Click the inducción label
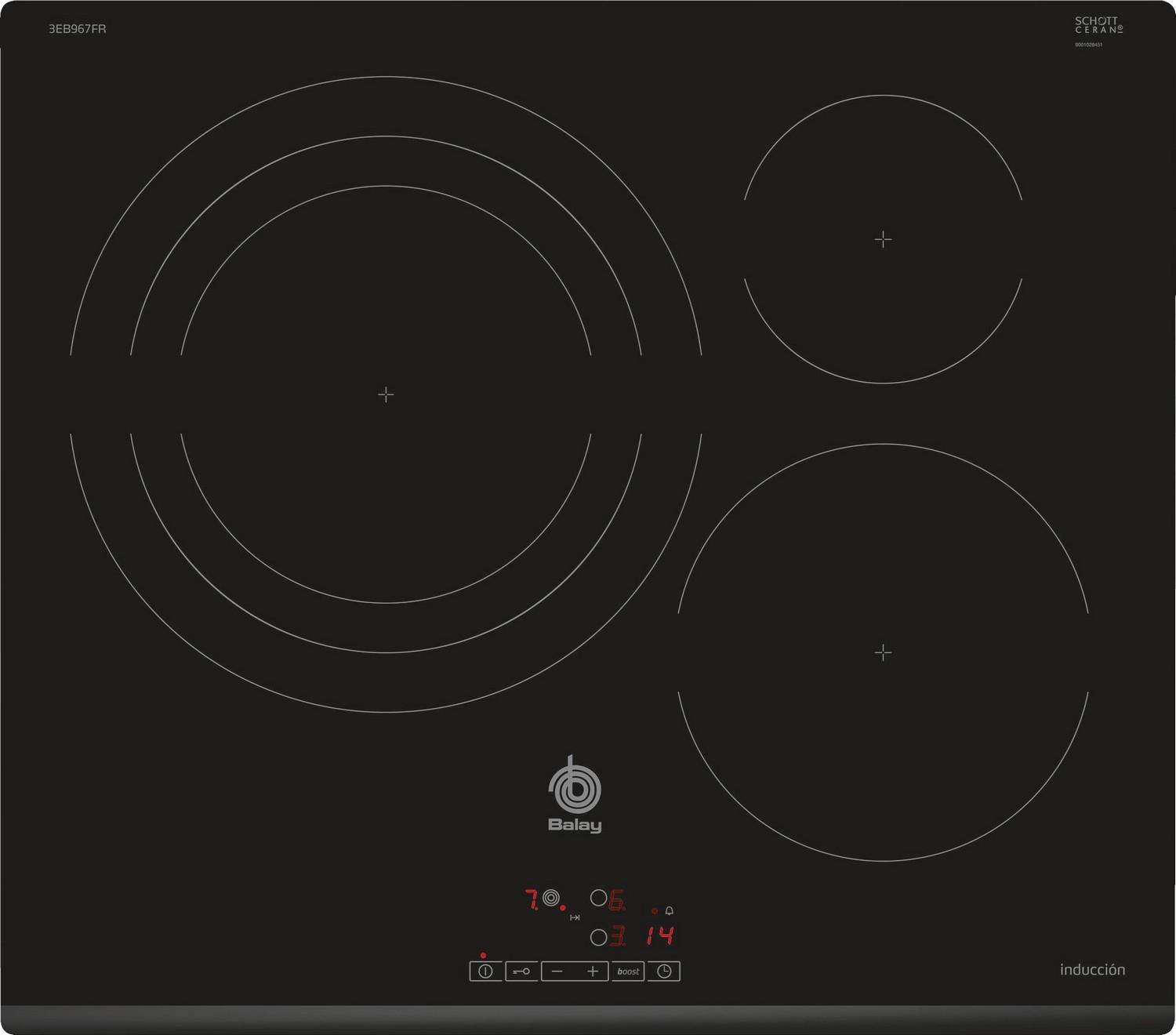Viewport: 1176px width, 1035px height. pyautogui.click(x=1092, y=970)
